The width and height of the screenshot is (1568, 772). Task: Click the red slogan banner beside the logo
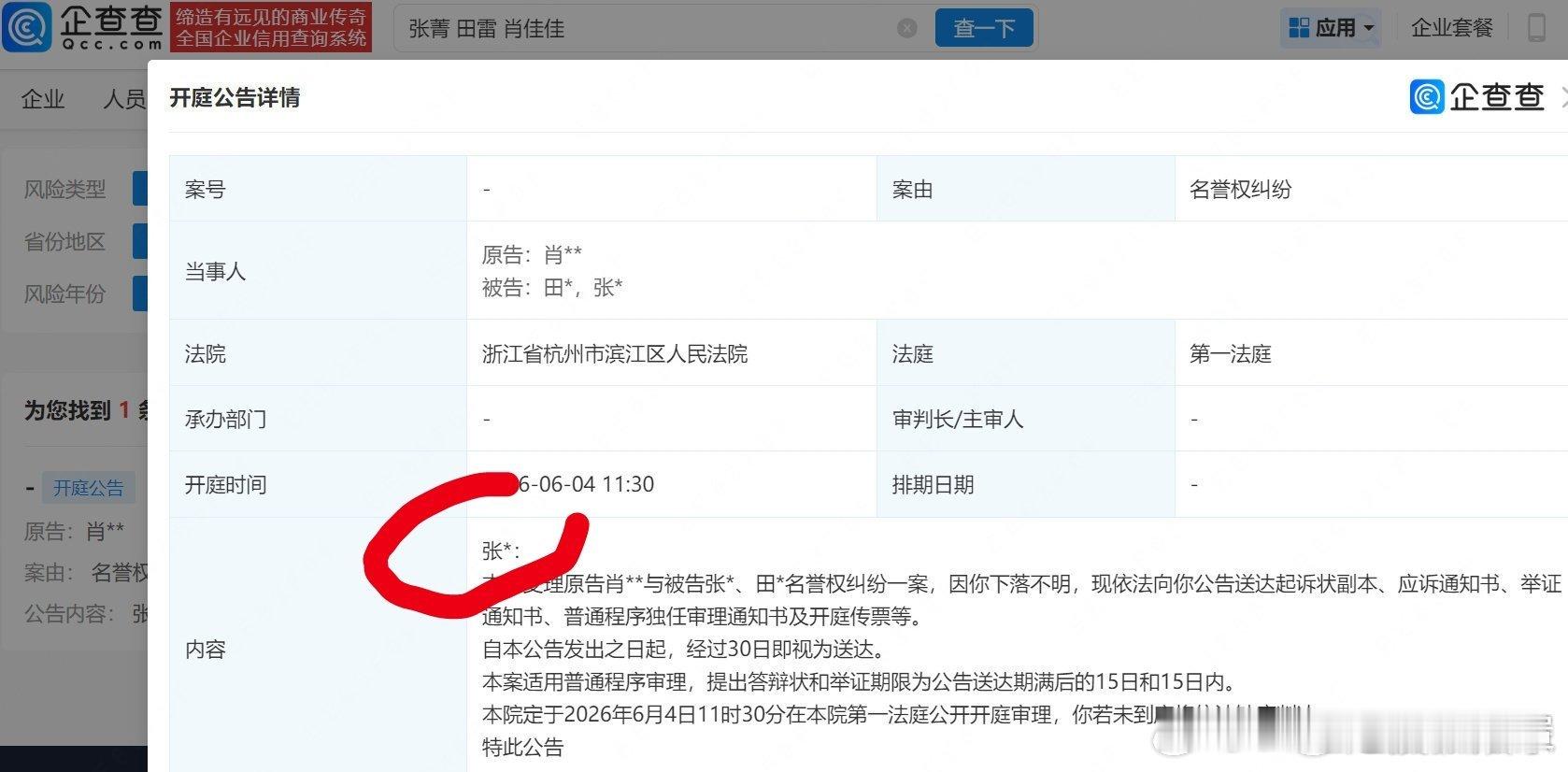tap(271, 27)
